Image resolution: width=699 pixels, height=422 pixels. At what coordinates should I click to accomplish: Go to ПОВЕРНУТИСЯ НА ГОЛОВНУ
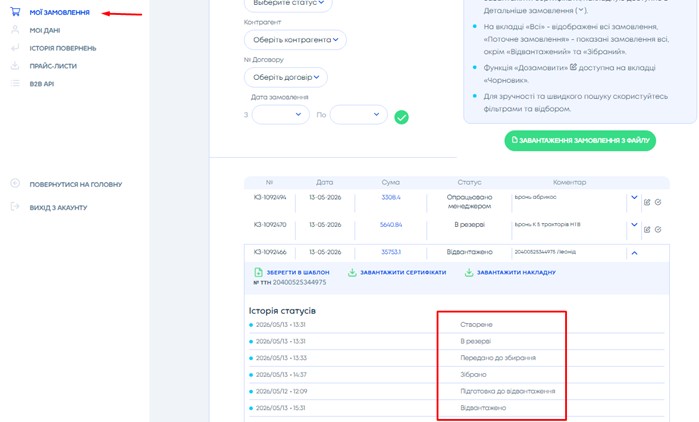pos(76,184)
